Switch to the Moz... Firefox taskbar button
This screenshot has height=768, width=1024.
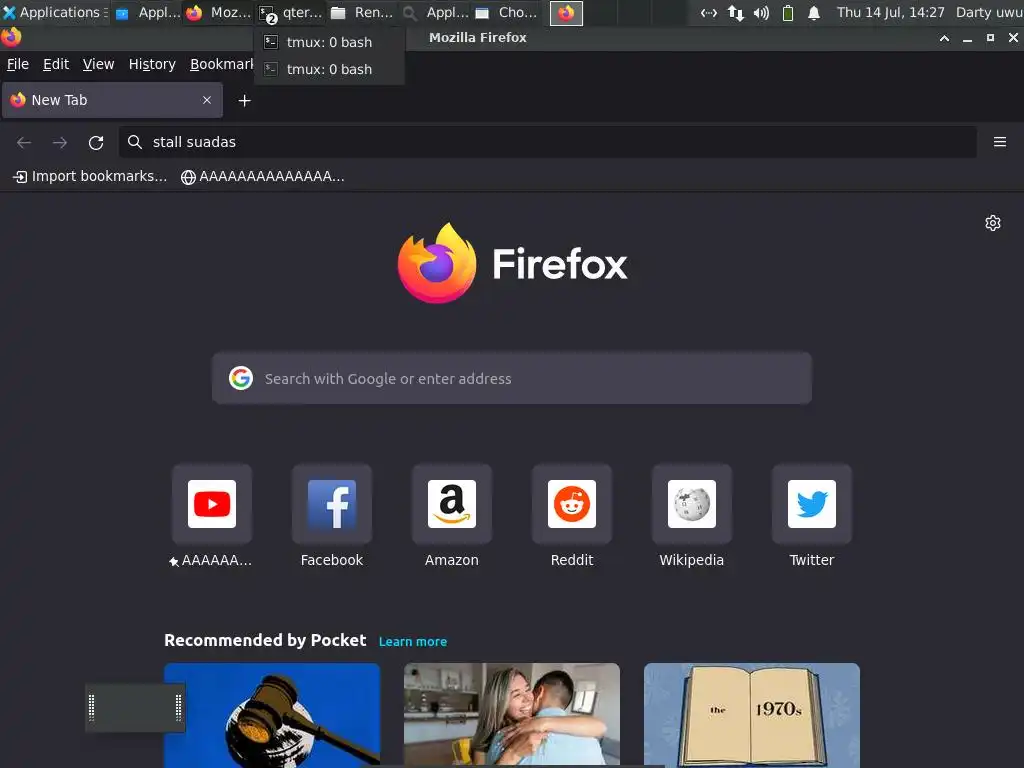(x=219, y=12)
